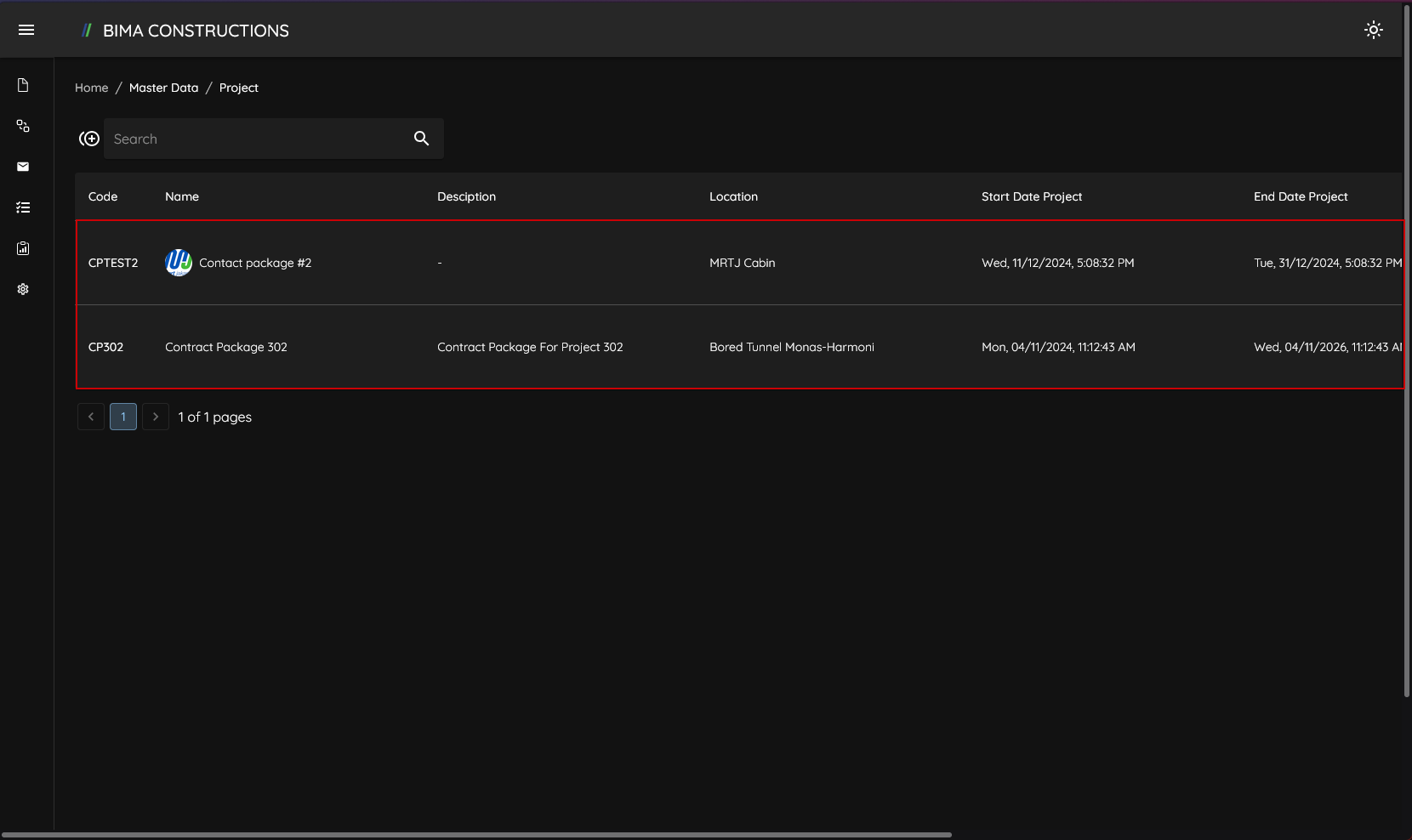Focus the Search input field

(255, 139)
